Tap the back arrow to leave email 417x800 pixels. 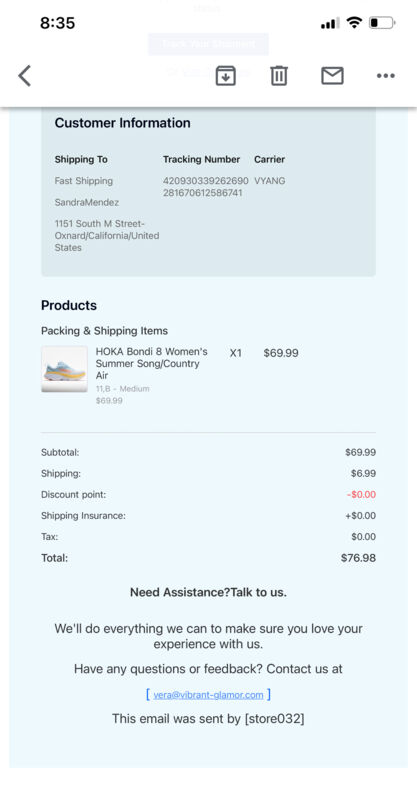pos(24,76)
